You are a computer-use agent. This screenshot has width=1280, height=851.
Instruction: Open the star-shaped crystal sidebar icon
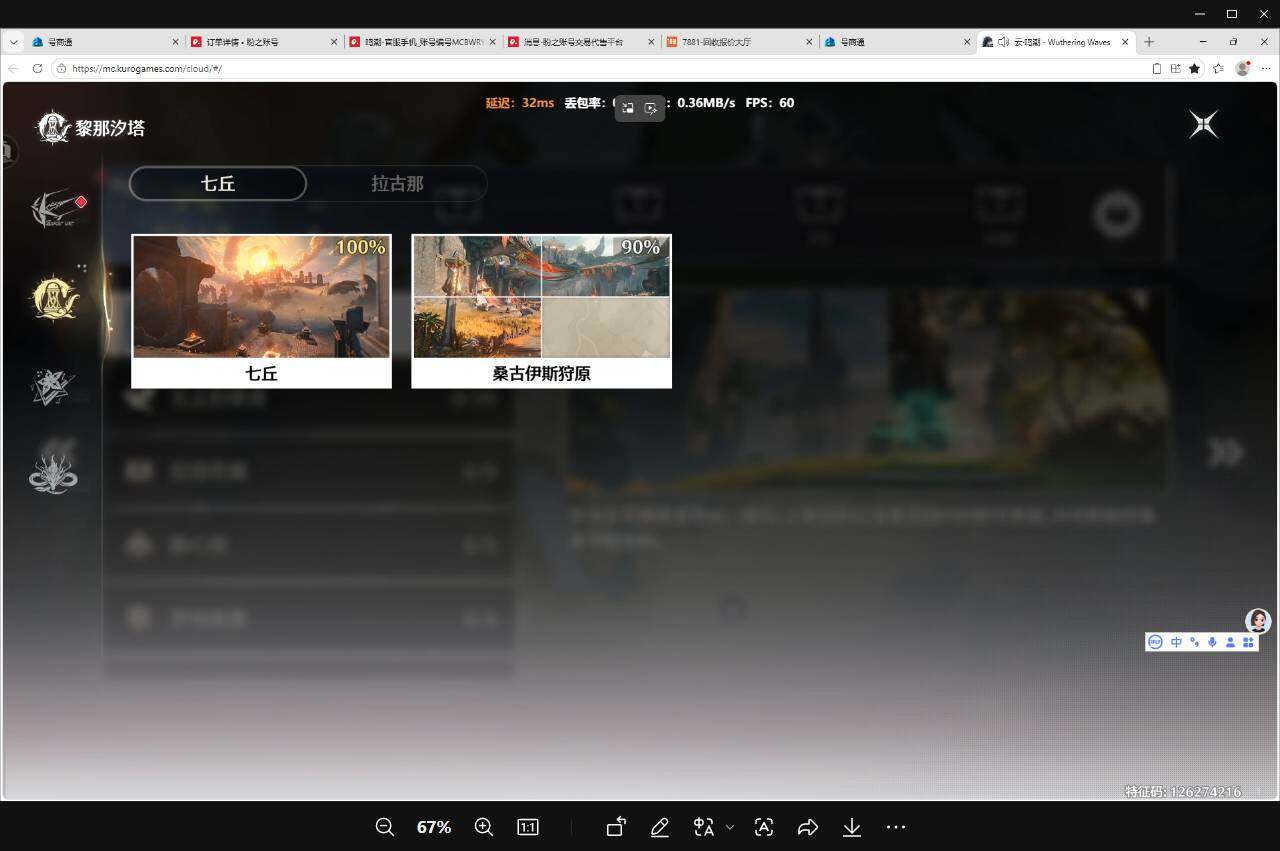click(x=52, y=387)
